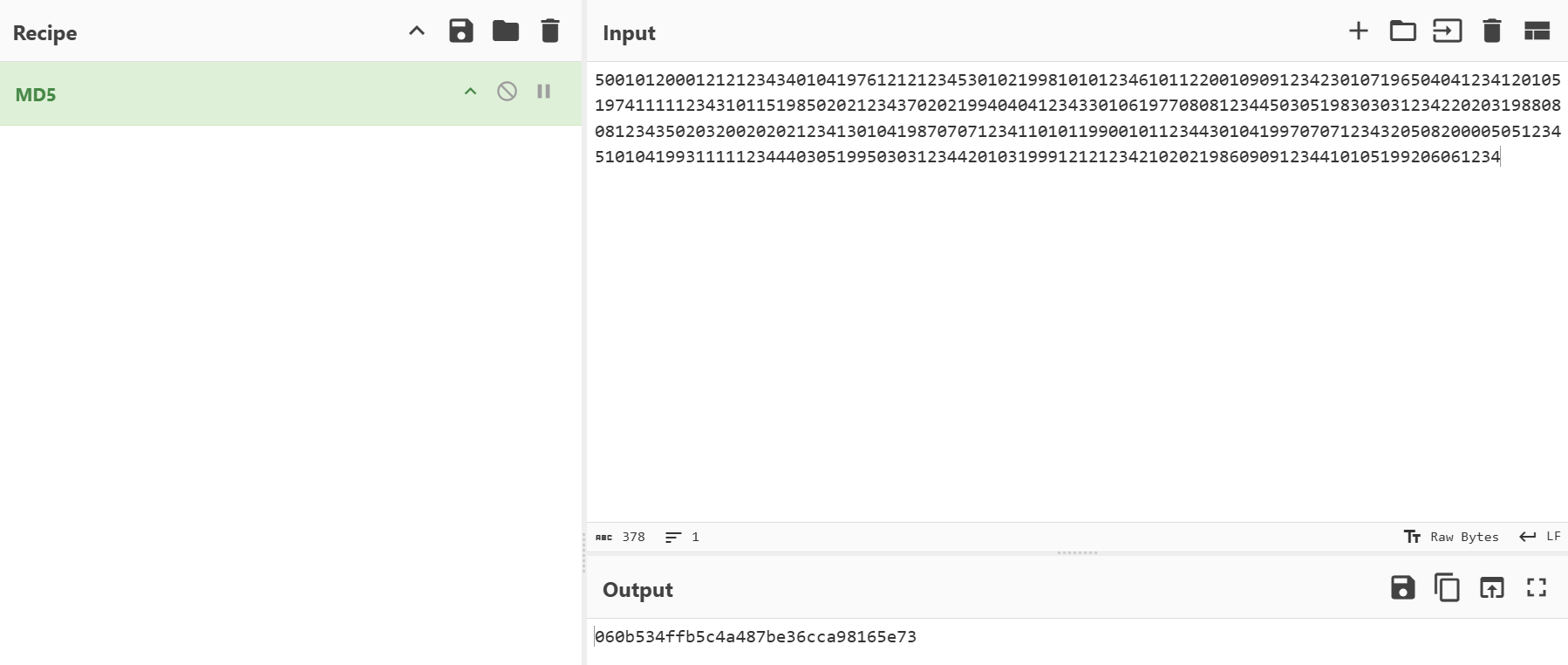Clear input and output with trash icon
Viewport: 1568px width, 665px height.
[x=1492, y=31]
